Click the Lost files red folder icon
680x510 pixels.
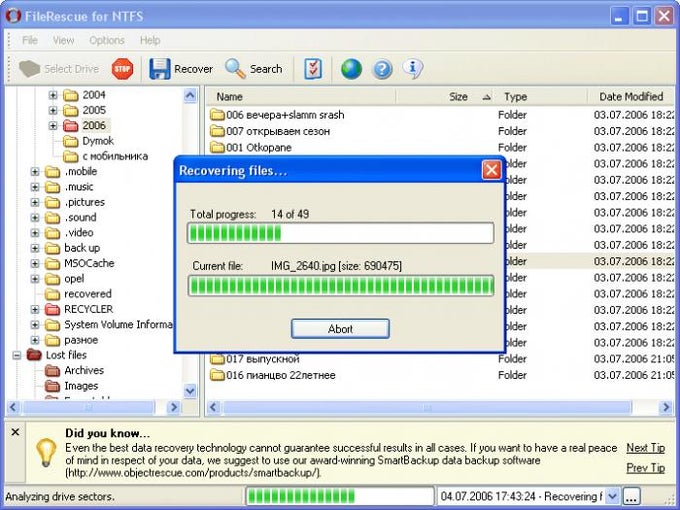point(34,355)
